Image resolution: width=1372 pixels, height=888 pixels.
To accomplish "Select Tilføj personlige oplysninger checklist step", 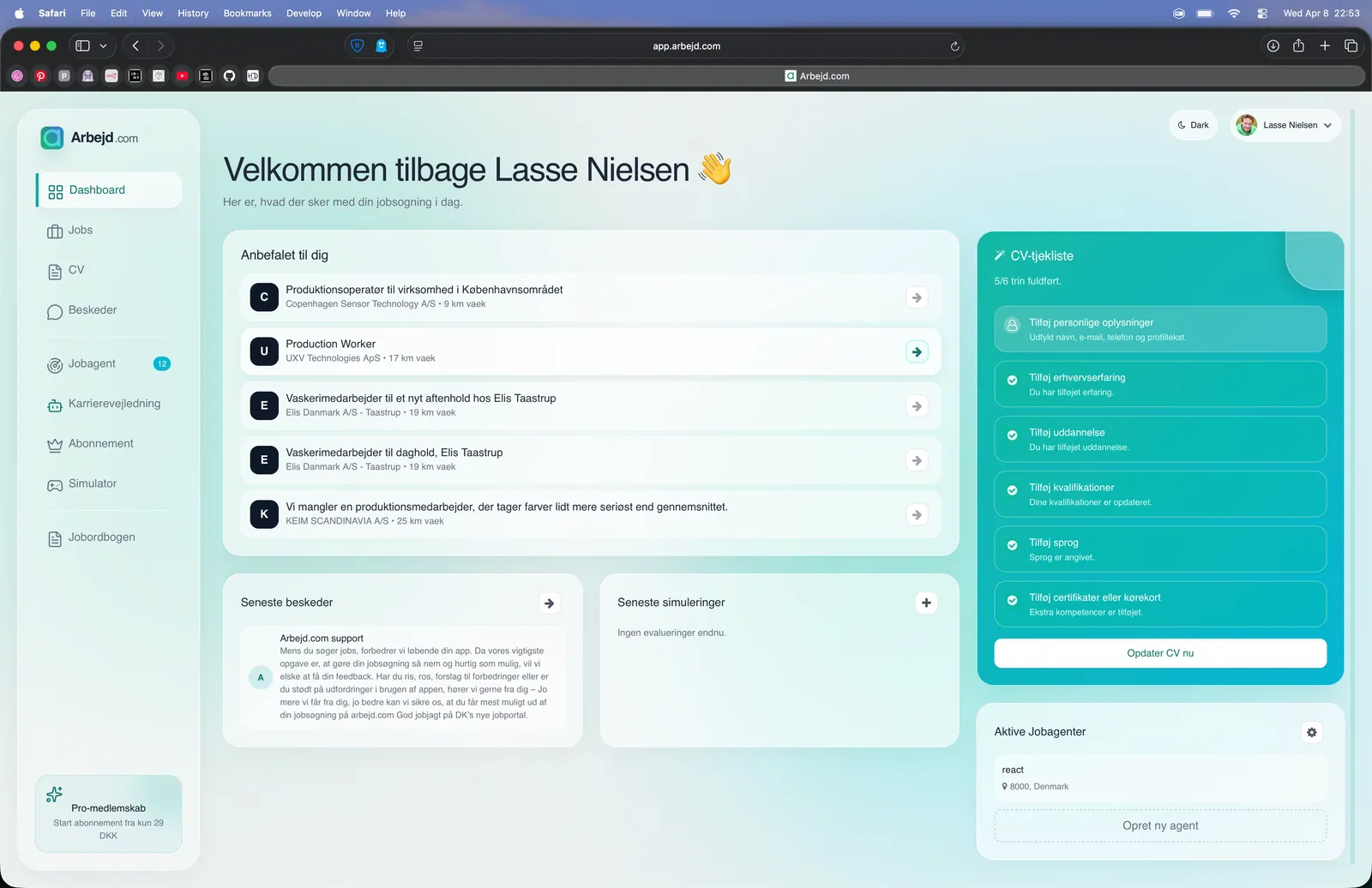I will click(1160, 329).
